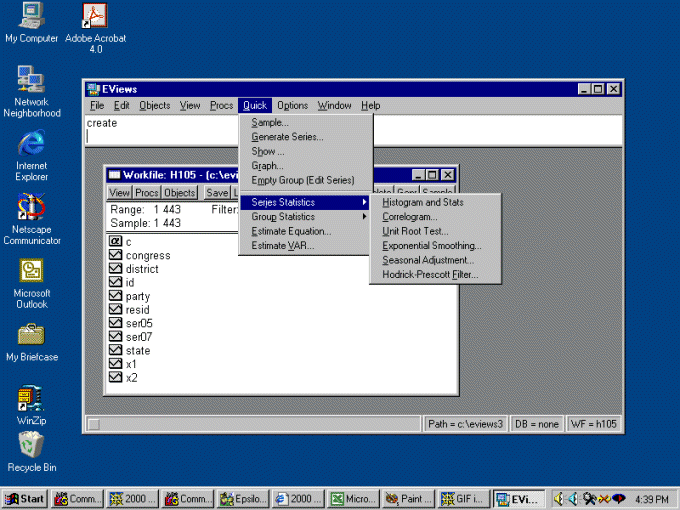The height and width of the screenshot is (510, 680).
Task: Open the Options menu in EViews
Action: tap(292, 106)
